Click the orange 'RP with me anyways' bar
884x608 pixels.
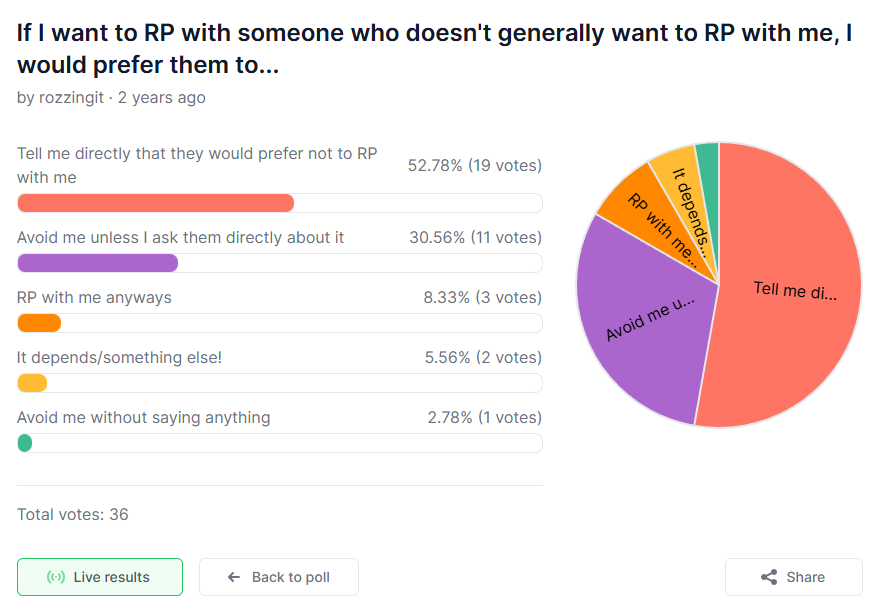[40, 323]
